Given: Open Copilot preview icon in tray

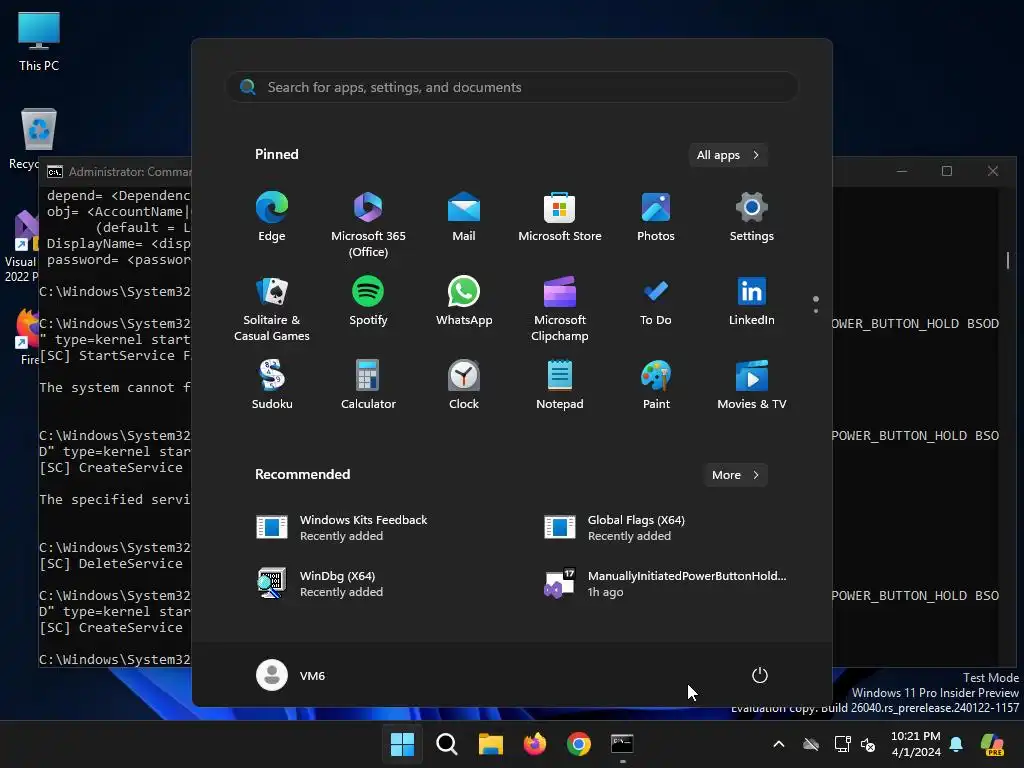Looking at the screenshot, I should pyautogui.click(x=993, y=744).
